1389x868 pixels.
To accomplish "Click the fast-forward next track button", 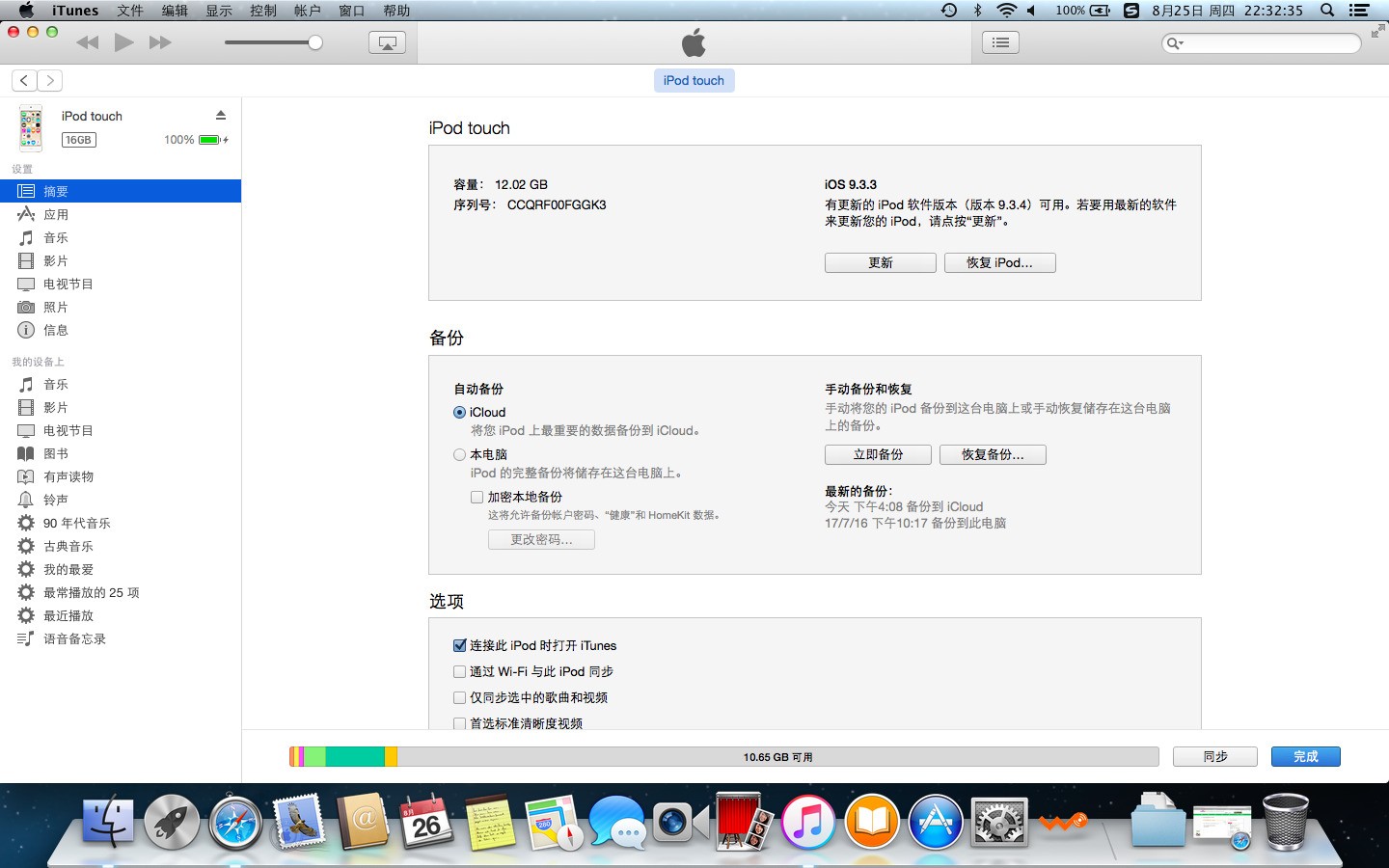I will tap(160, 42).
